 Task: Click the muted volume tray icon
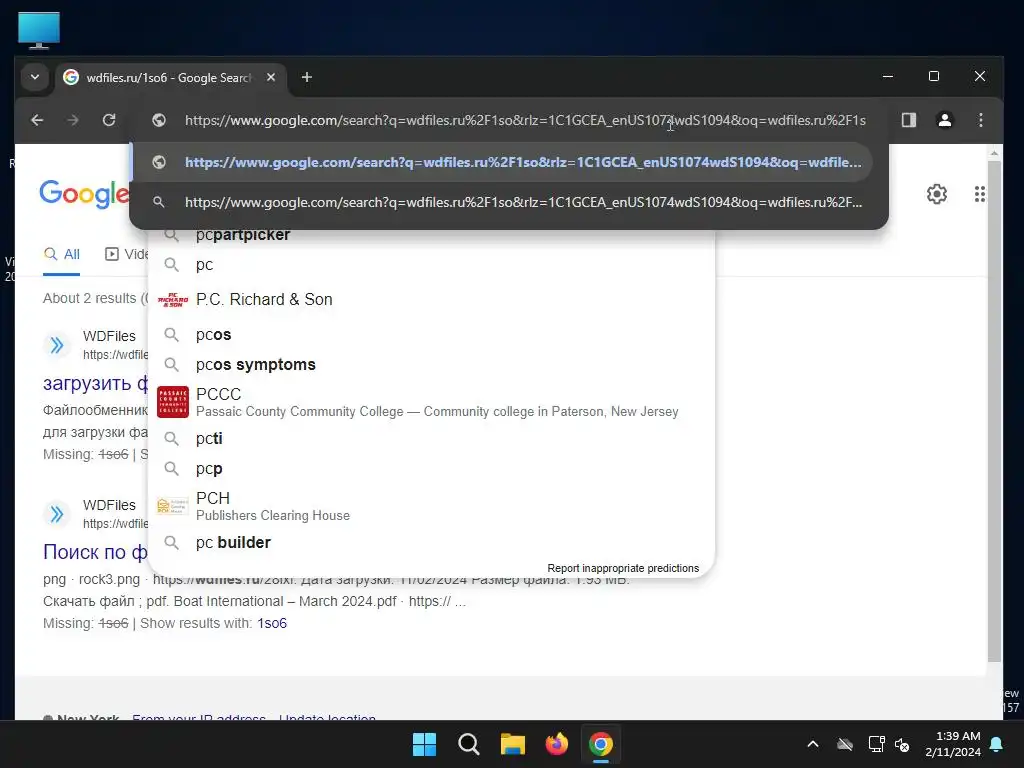903,744
